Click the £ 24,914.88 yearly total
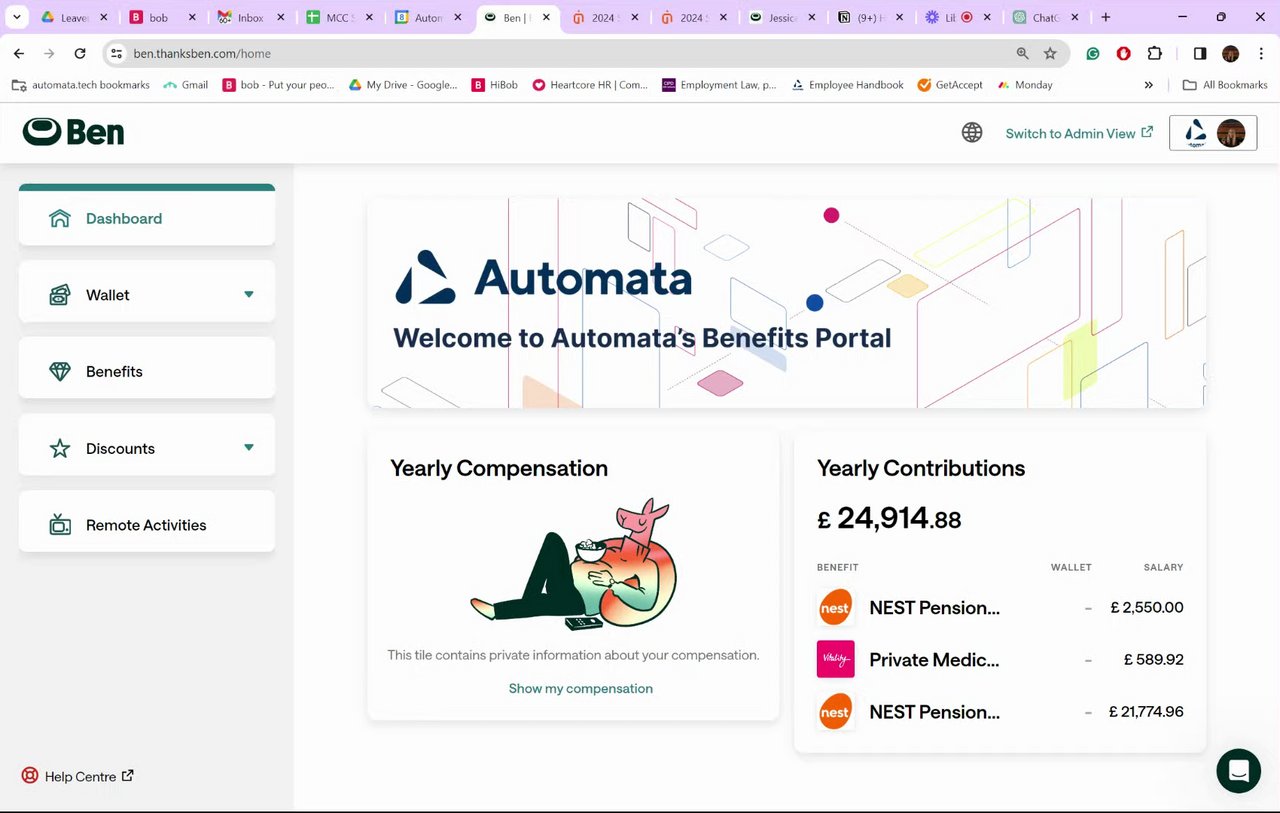This screenshot has width=1280, height=813. coord(889,518)
